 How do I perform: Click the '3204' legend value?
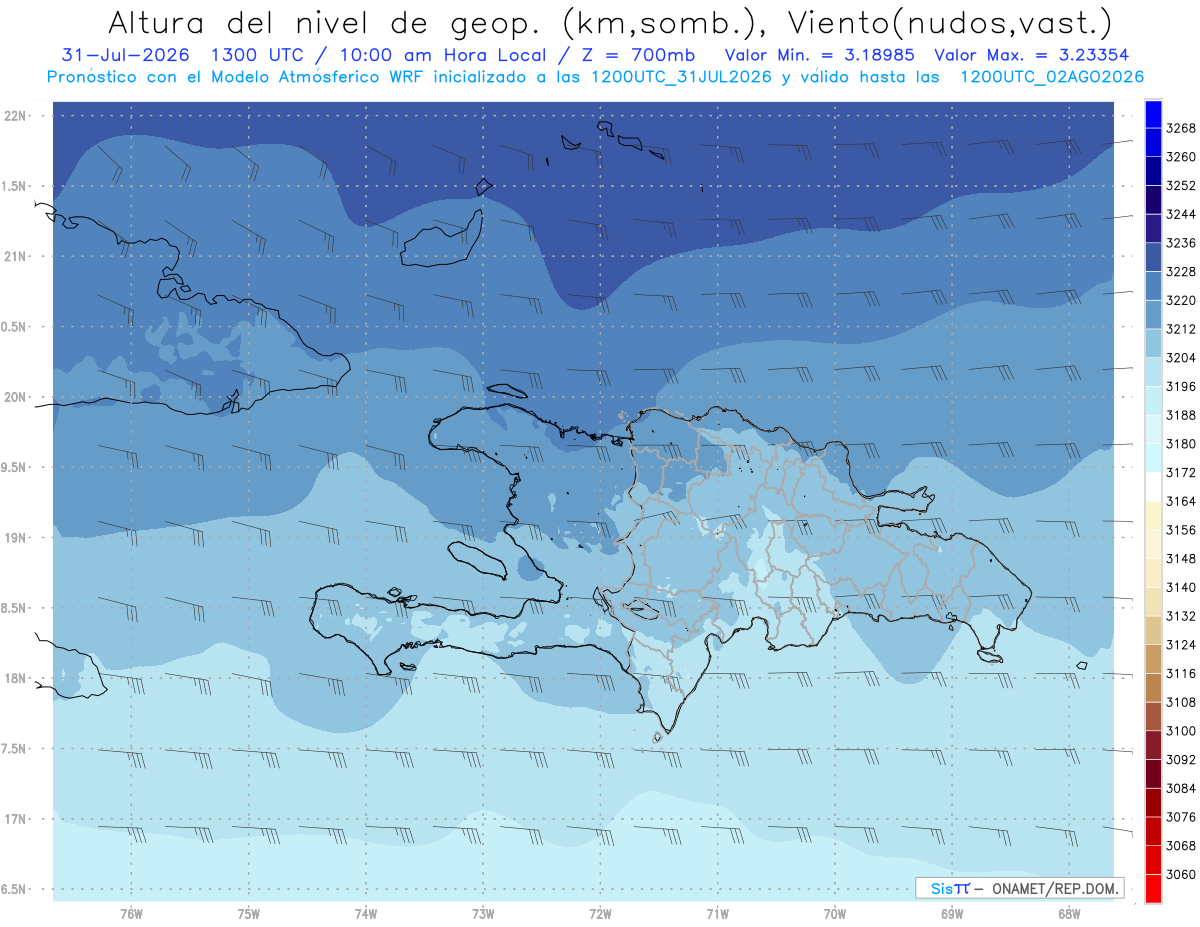coord(1181,357)
